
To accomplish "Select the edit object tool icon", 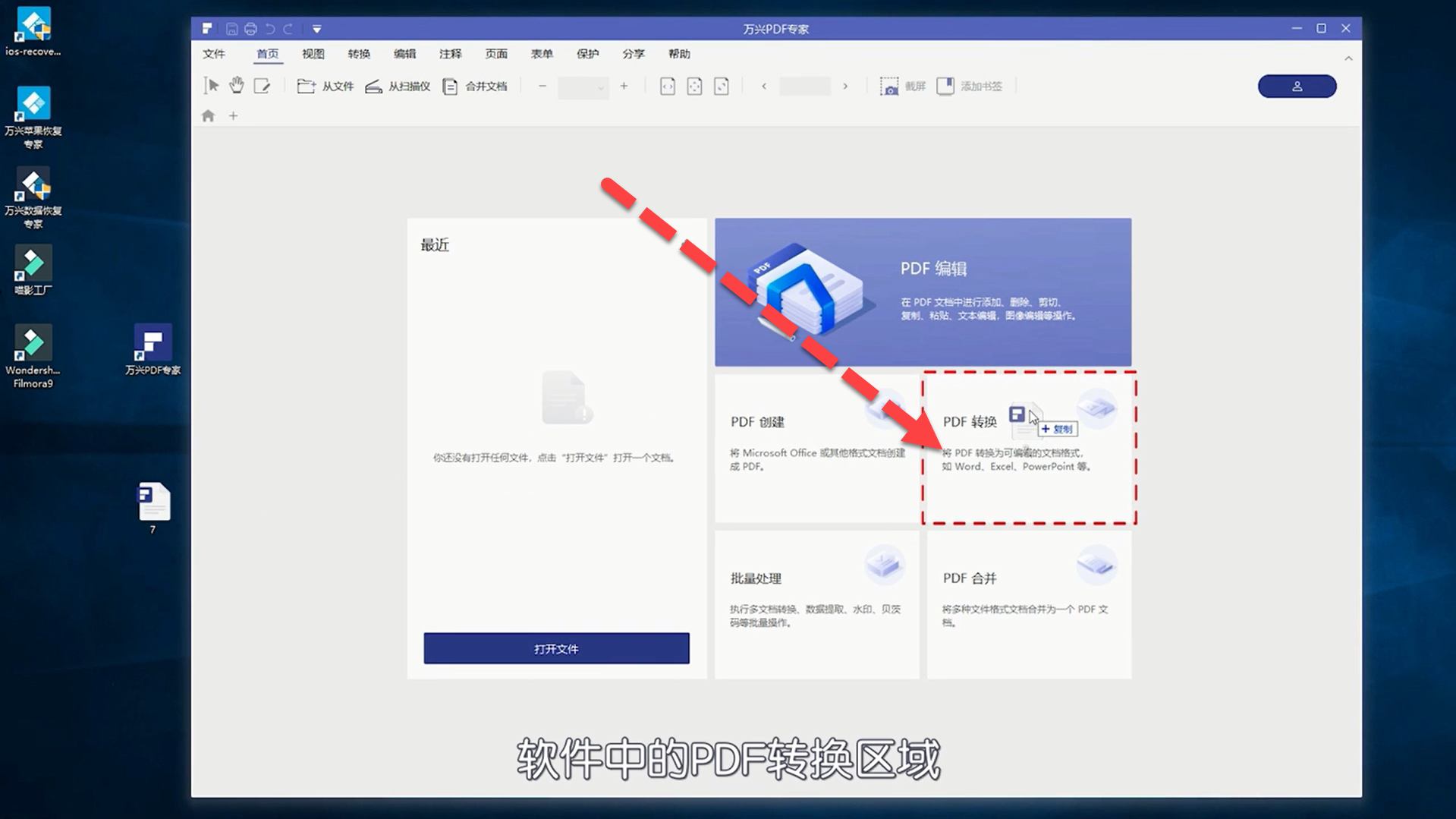I will coord(262,86).
